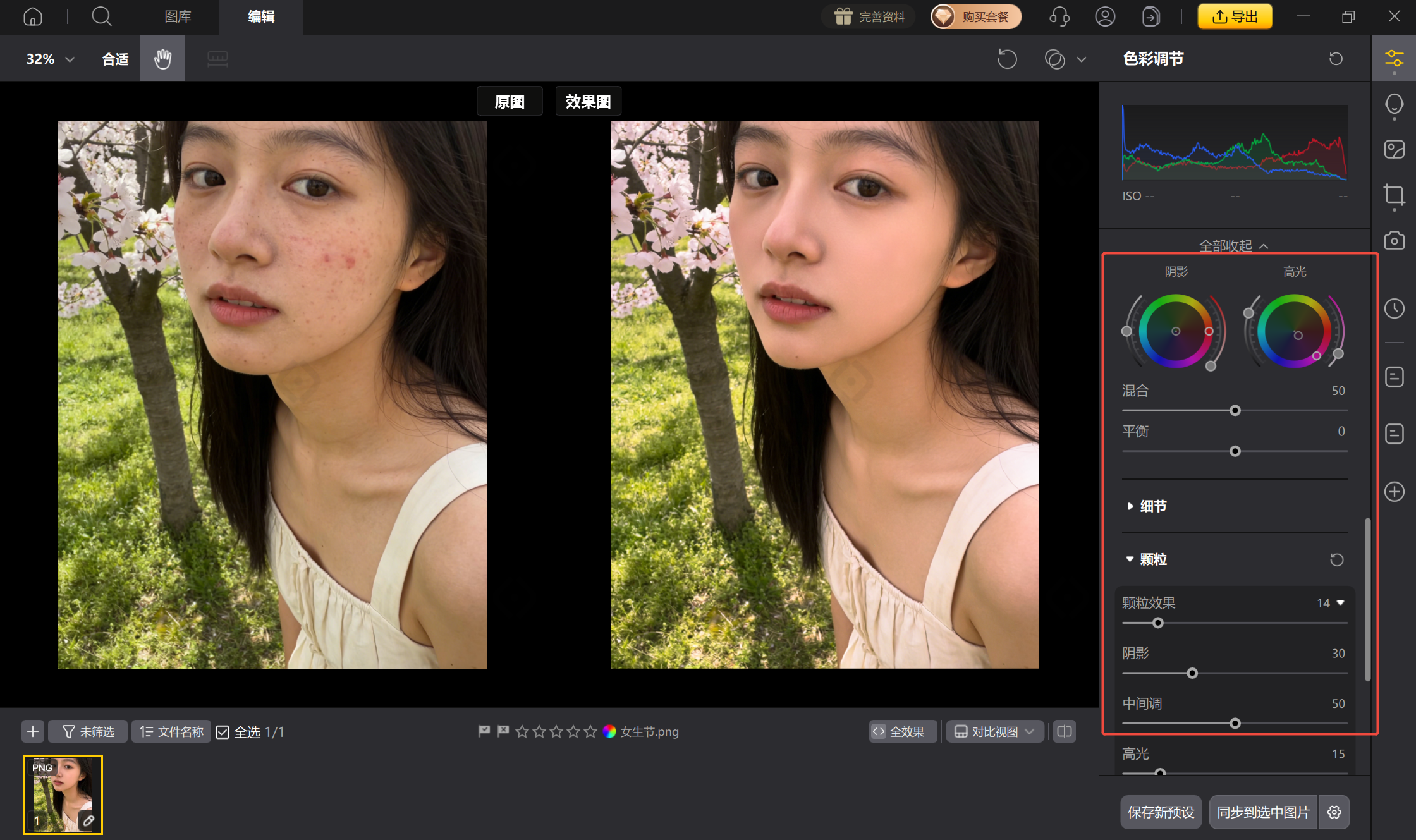Click the 导出 export button
This screenshot has height=840, width=1416.
click(1234, 16)
